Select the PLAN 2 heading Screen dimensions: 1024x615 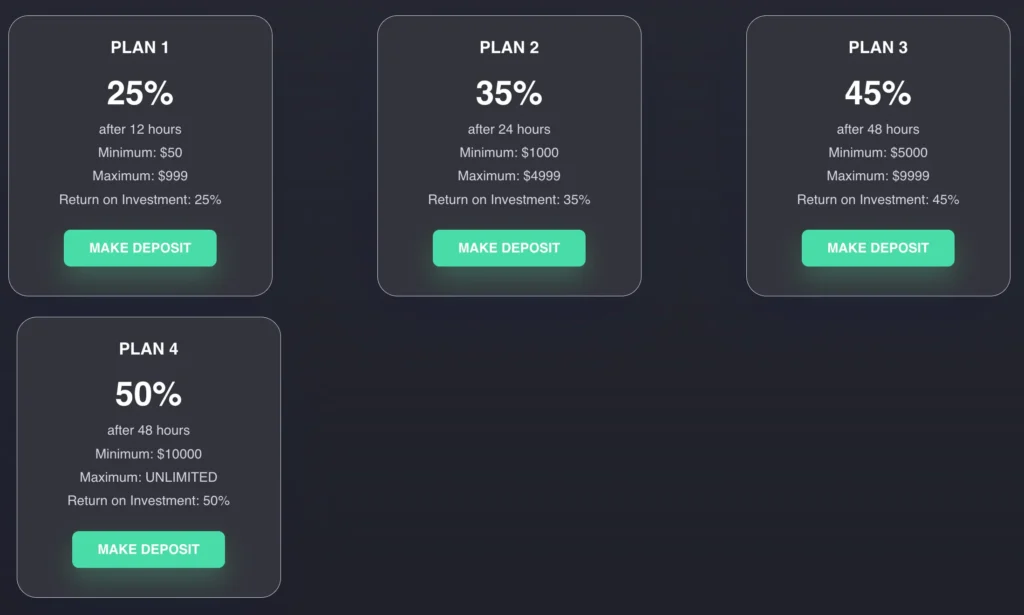point(509,47)
